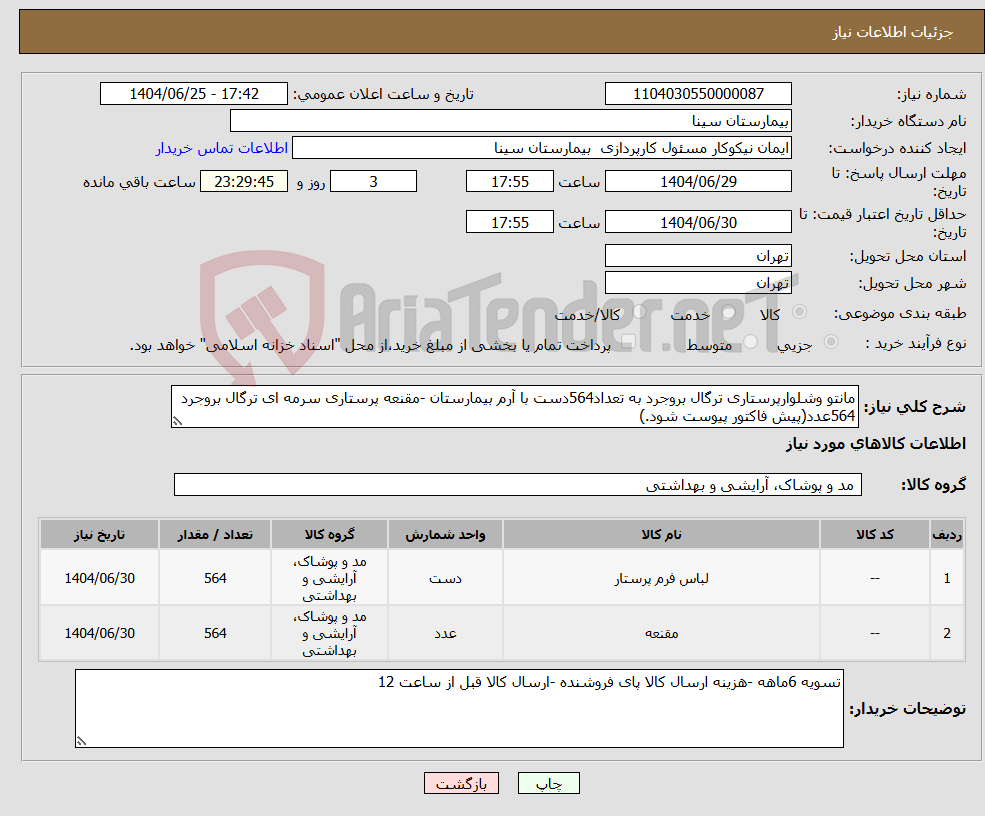This screenshot has width=985, height=816.
Task: Choose the متوسط purchase process option
Action: pyautogui.click(x=750, y=341)
